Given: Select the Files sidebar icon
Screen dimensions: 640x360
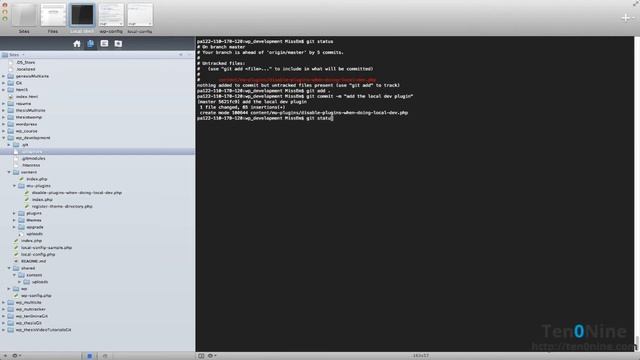Looking at the screenshot, I should pos(91,44).
